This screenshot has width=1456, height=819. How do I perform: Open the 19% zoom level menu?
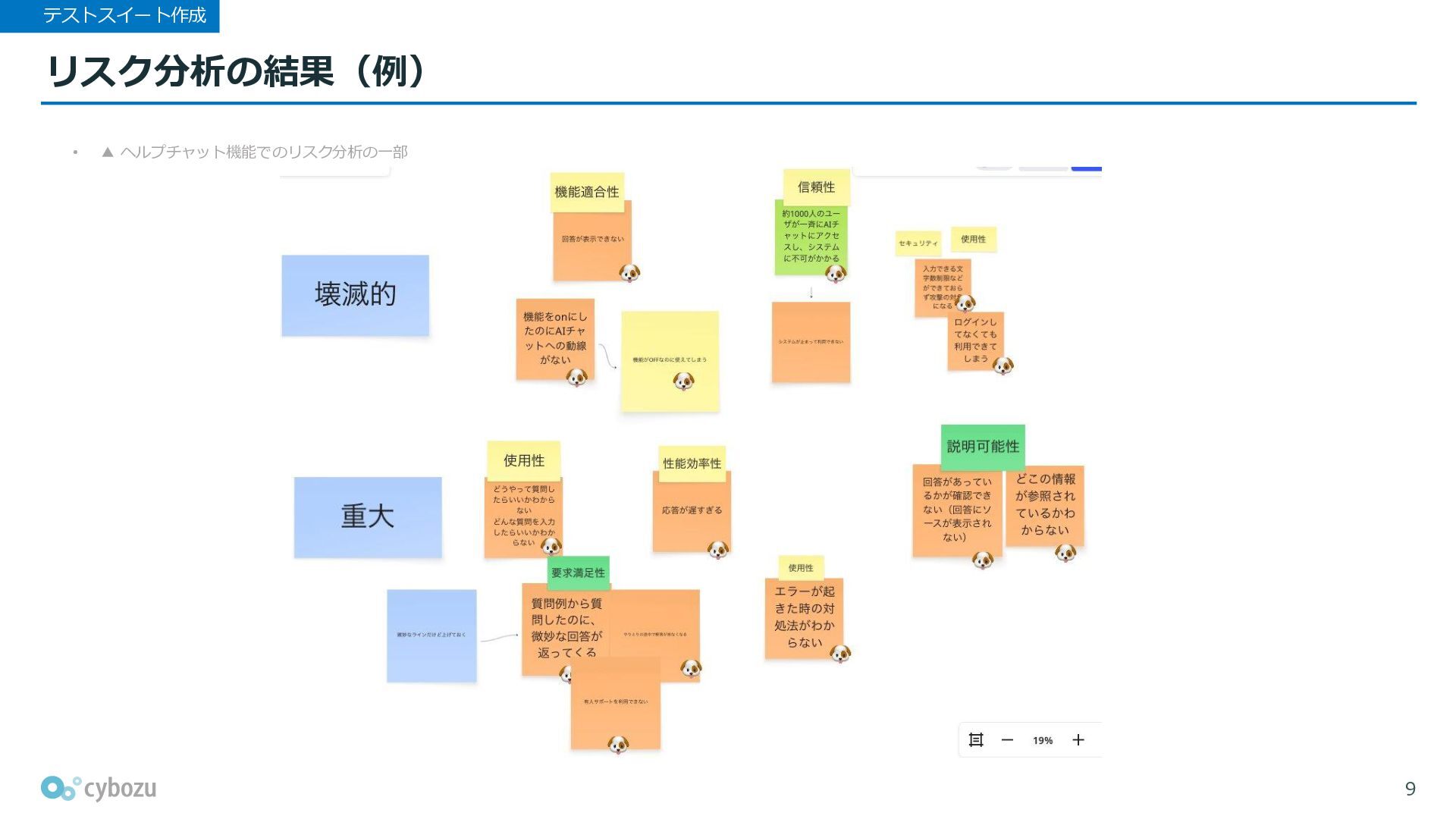[1043, 740]
